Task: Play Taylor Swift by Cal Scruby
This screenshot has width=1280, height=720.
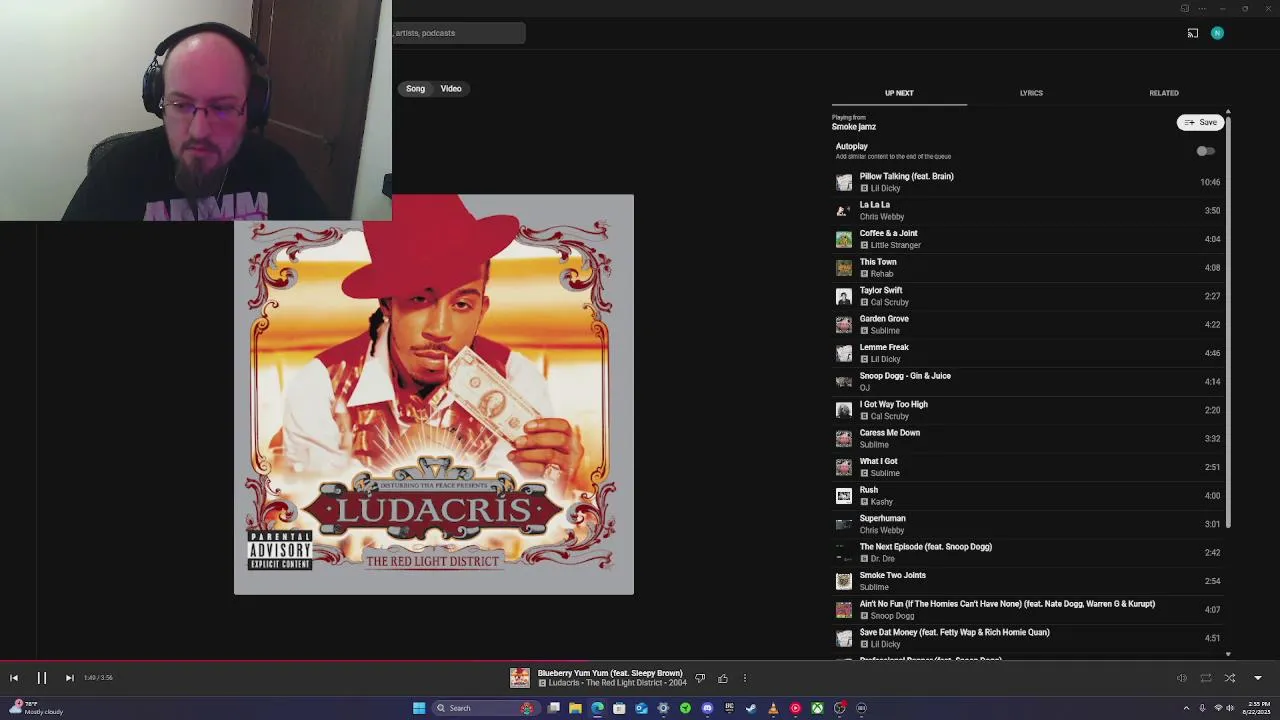Action: (x=1029, y=296)
